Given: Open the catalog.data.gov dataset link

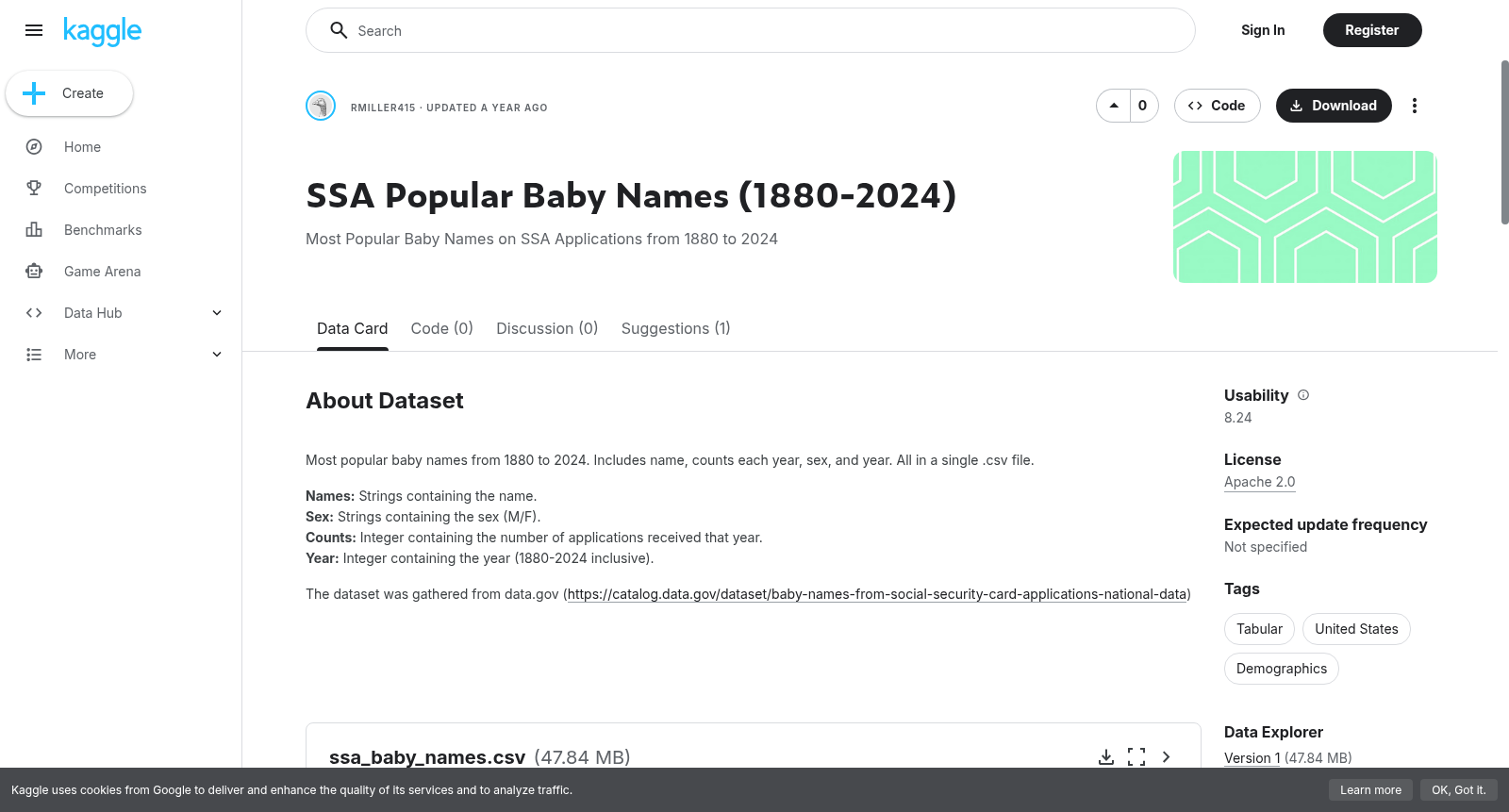Looking at the screenshot, I should click(x=877, y=594).
